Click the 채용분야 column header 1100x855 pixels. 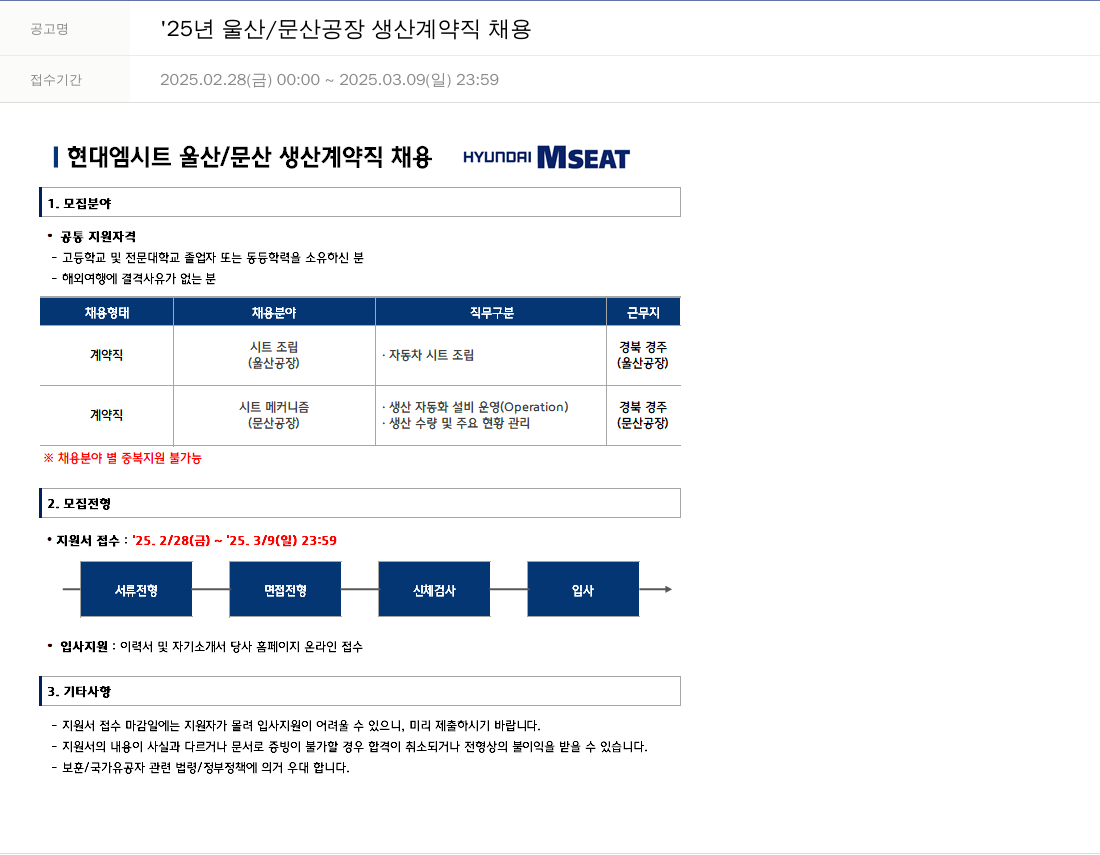pyautogui.click(x=274, y=312)
